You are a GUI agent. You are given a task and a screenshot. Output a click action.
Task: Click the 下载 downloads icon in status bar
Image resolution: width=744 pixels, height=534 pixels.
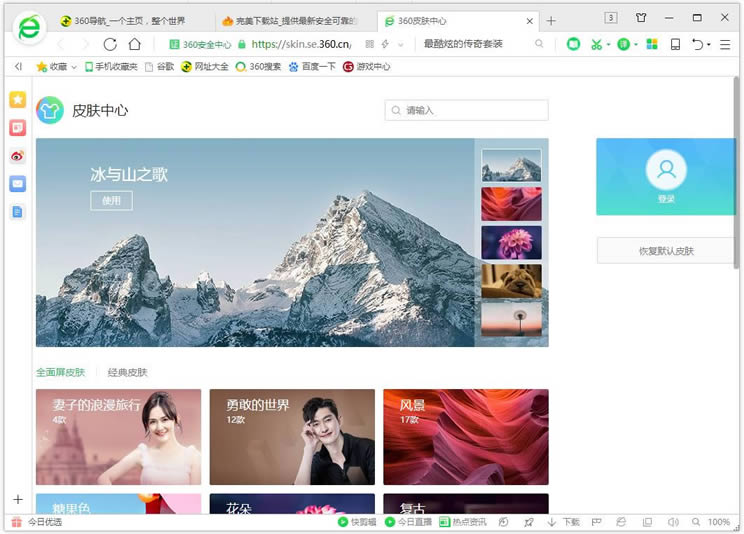(563, 522)
